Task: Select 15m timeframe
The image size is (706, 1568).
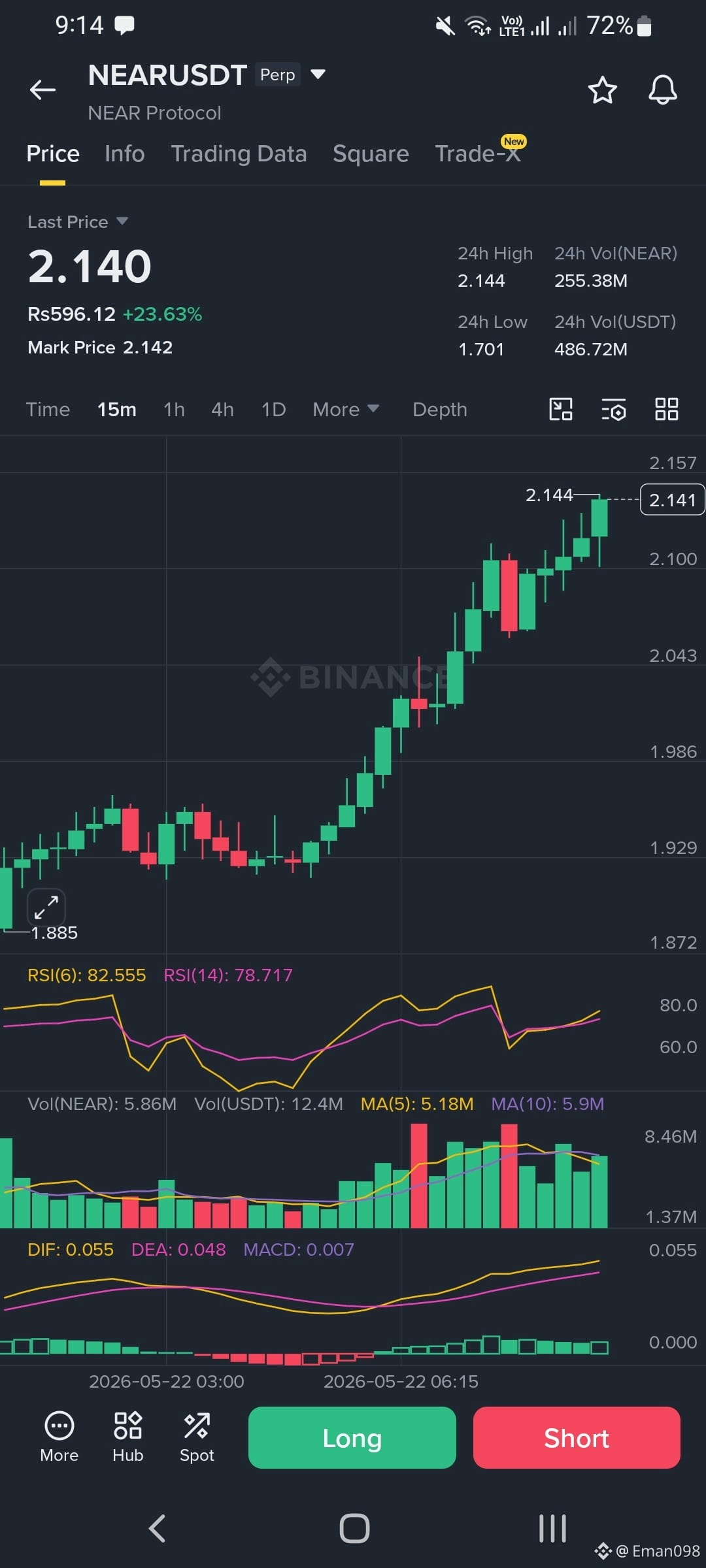Action: coord(117,410)
